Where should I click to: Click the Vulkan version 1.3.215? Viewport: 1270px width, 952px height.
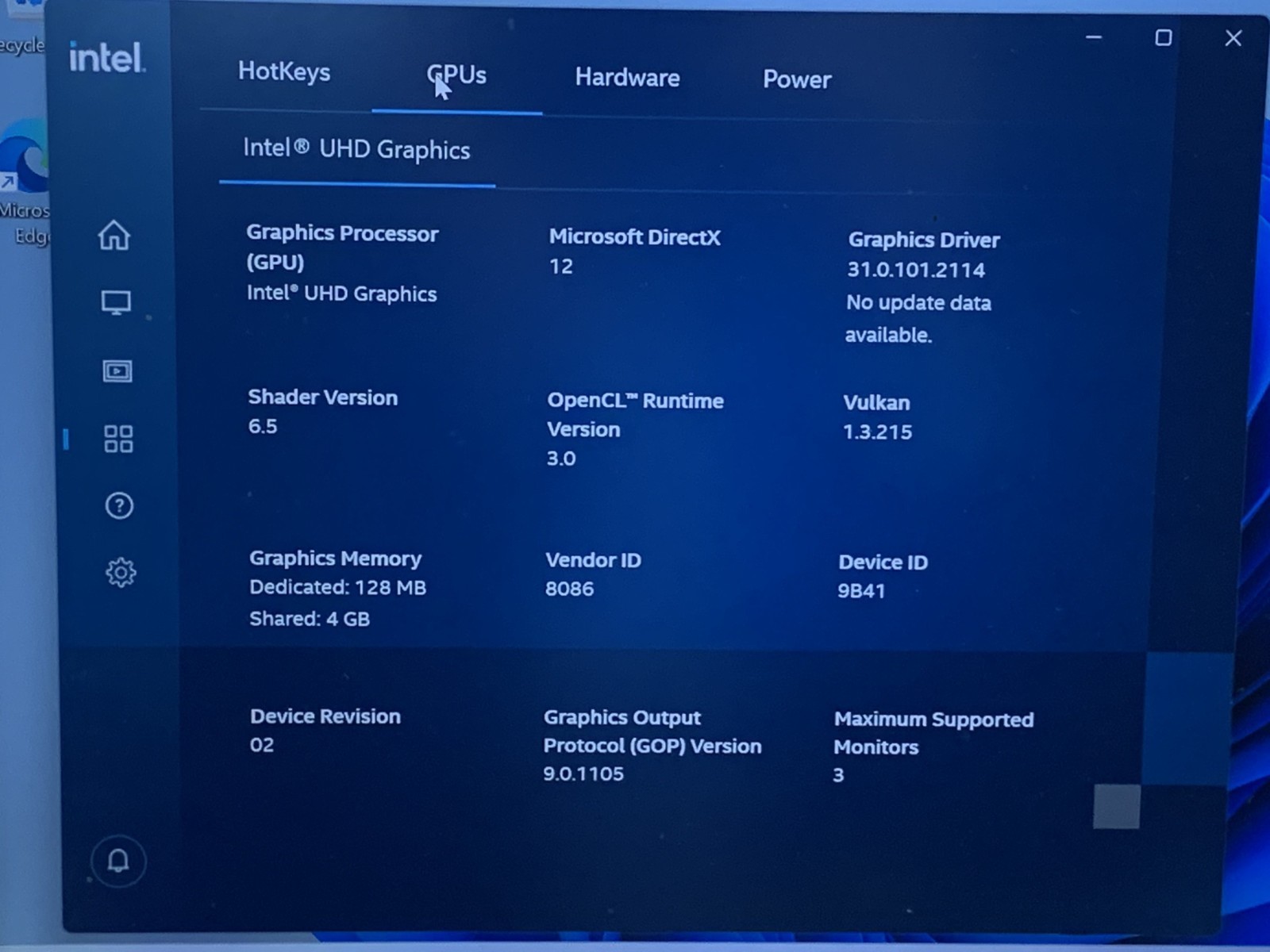tap(877, 432)
